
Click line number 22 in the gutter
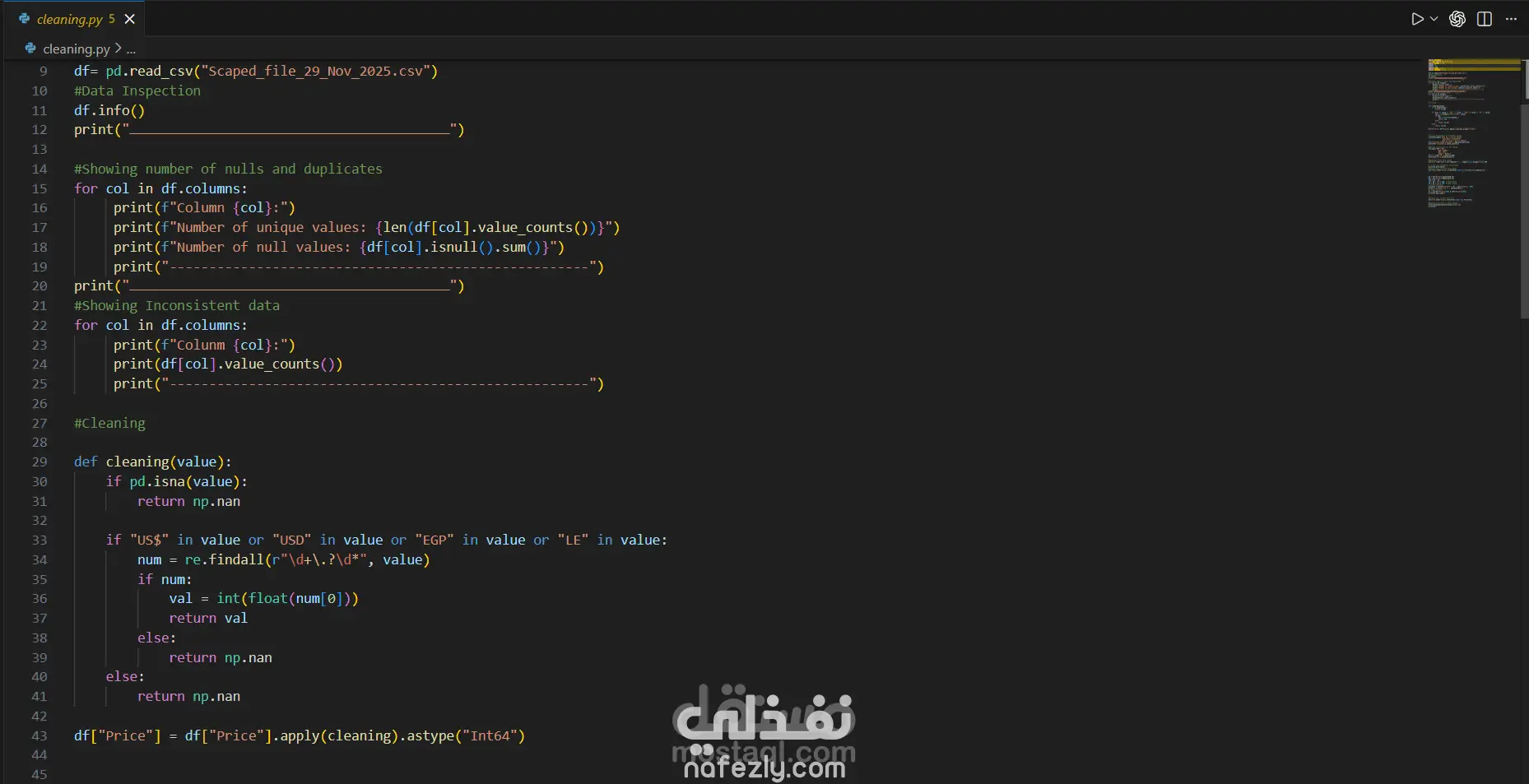pyautogui.click(x=40, y=325)
